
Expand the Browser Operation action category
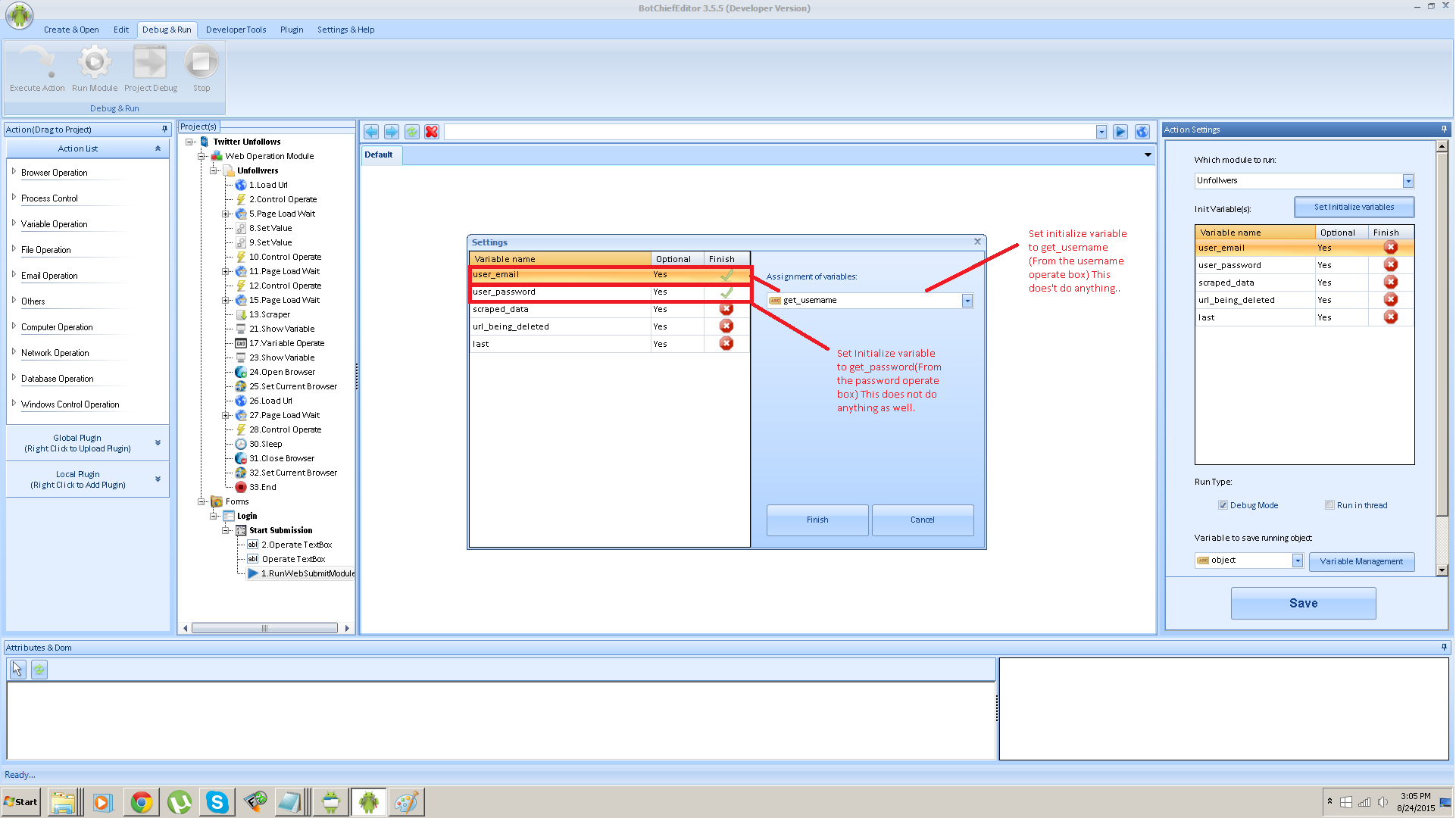pyautogui.click(x=14, y=172)
